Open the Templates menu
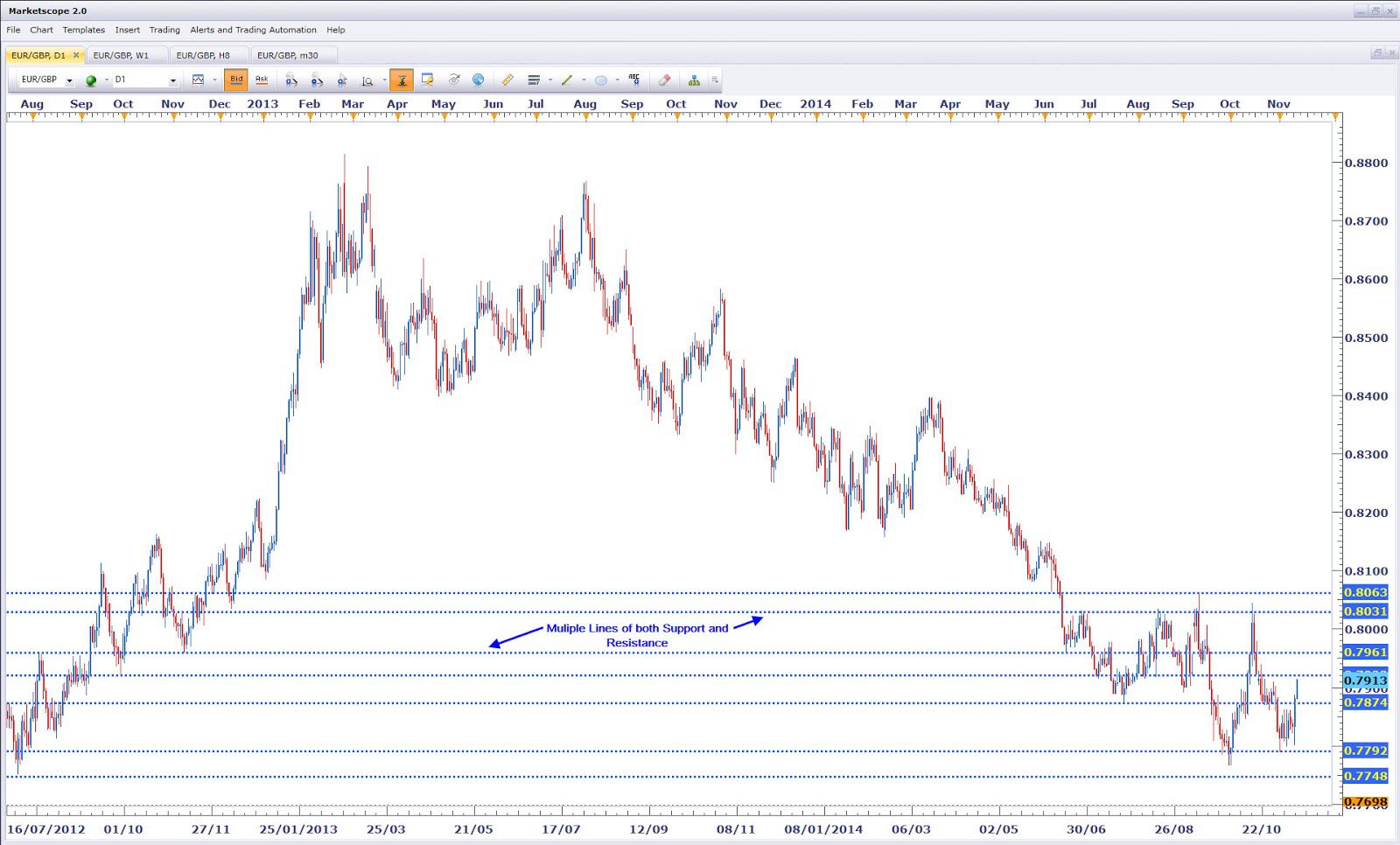The image size is (1400, 845). click(x=83, y=30)
